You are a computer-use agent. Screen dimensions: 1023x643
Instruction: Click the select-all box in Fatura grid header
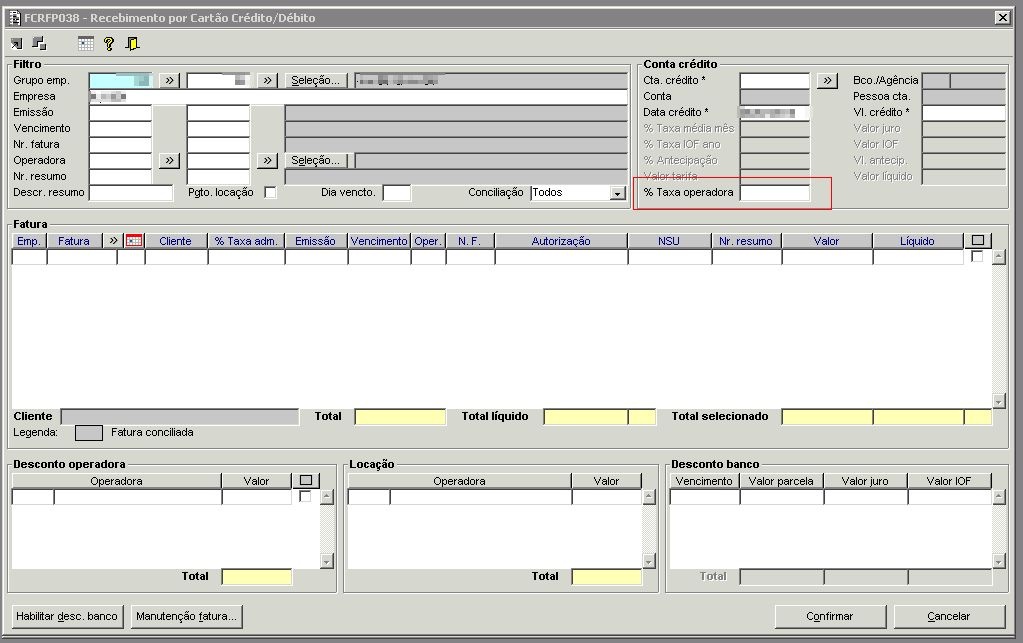pos(977,241)
